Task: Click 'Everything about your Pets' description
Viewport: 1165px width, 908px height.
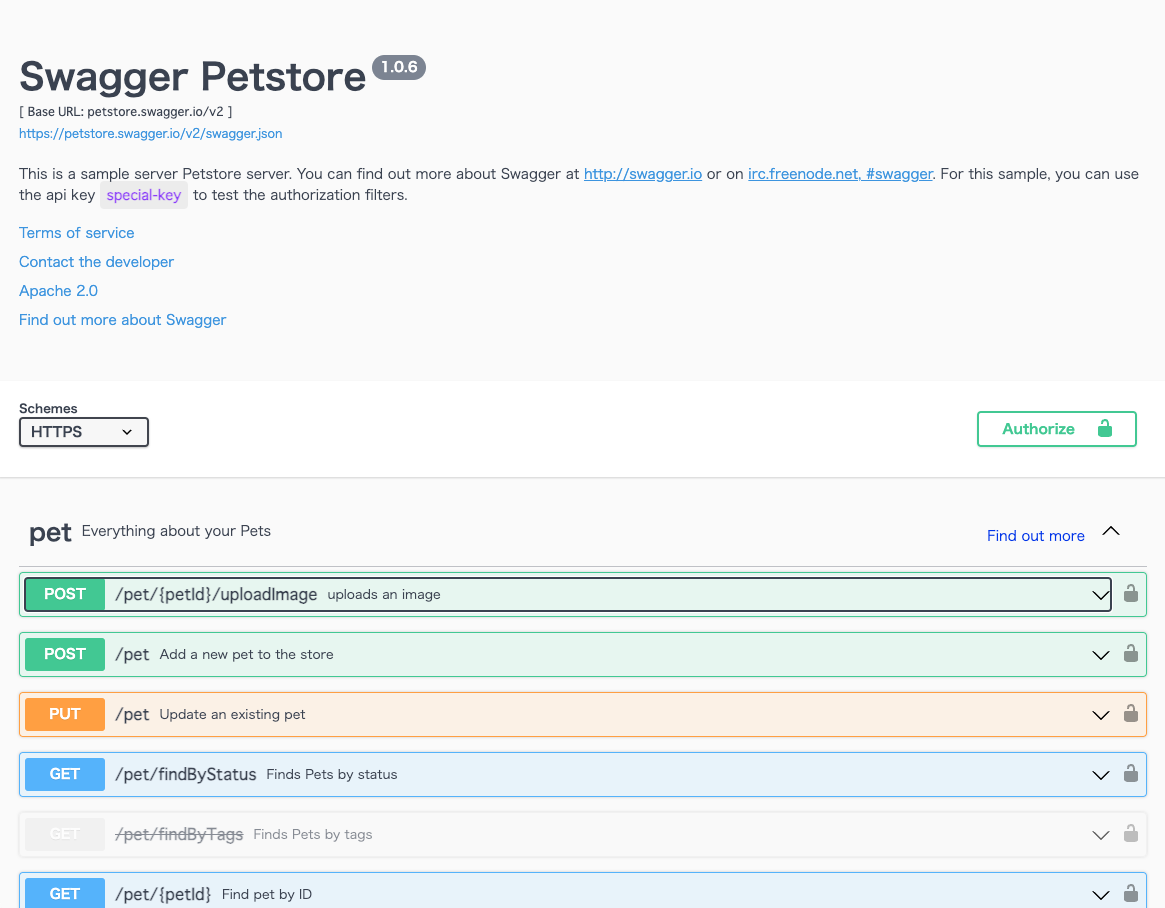Action: click(176, 531)
